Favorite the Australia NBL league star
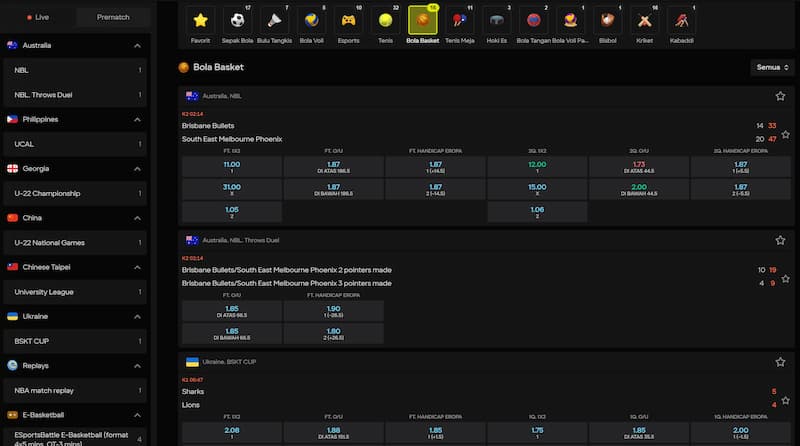This screenshot has width=800, height=446. pyautogui.click(x=780, y=96)
